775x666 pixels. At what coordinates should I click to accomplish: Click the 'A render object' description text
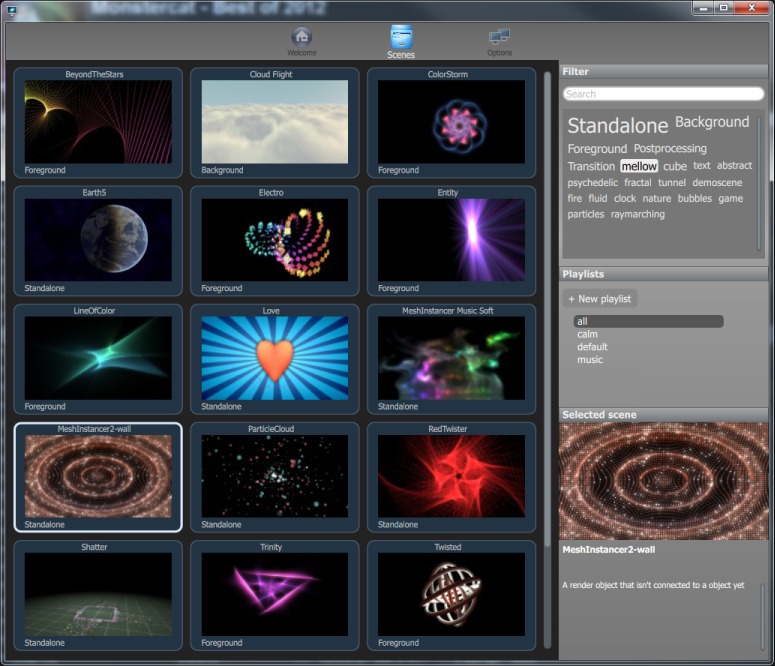click(x=652, y=585)
